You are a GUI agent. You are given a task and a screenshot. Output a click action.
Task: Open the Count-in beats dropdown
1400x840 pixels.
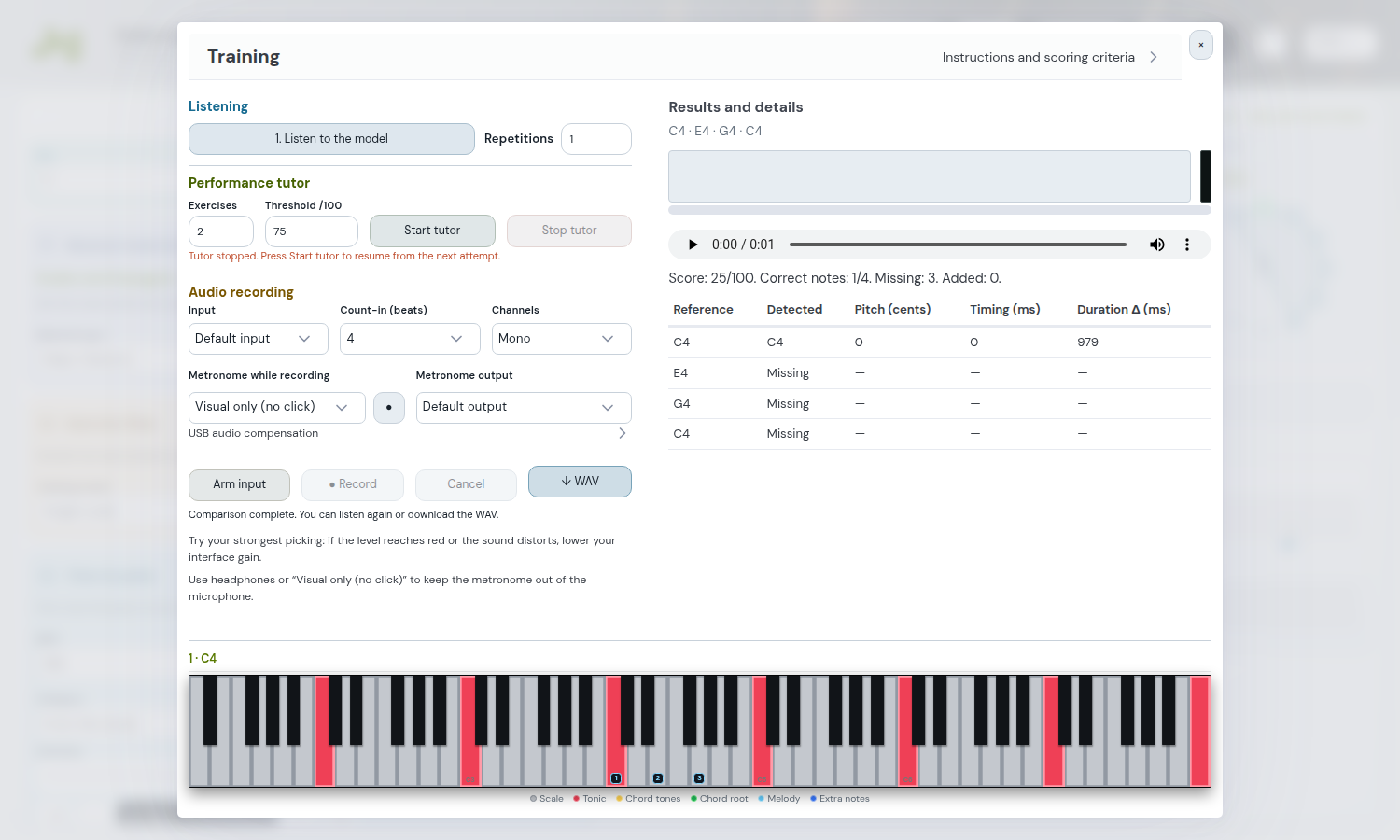(410, 339)
